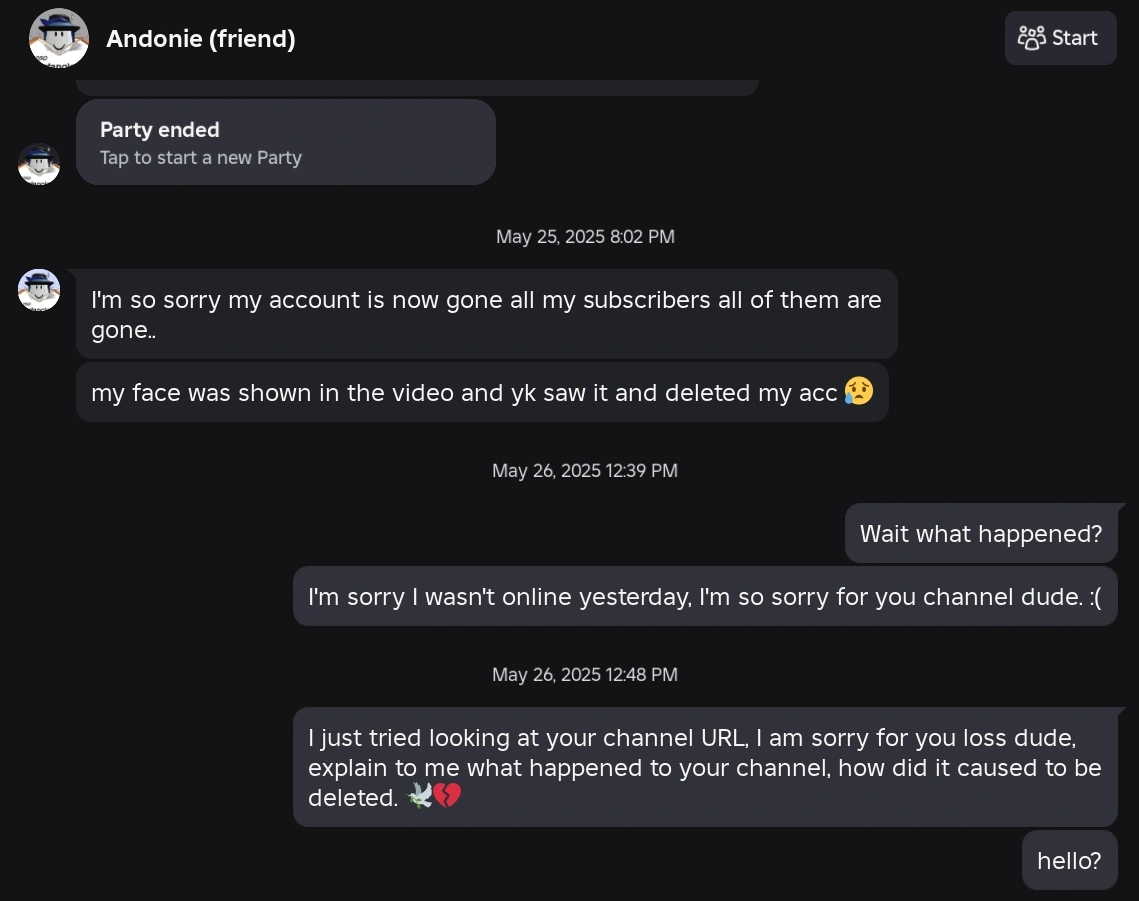Click 'channel URL' long message bubble

704,767
